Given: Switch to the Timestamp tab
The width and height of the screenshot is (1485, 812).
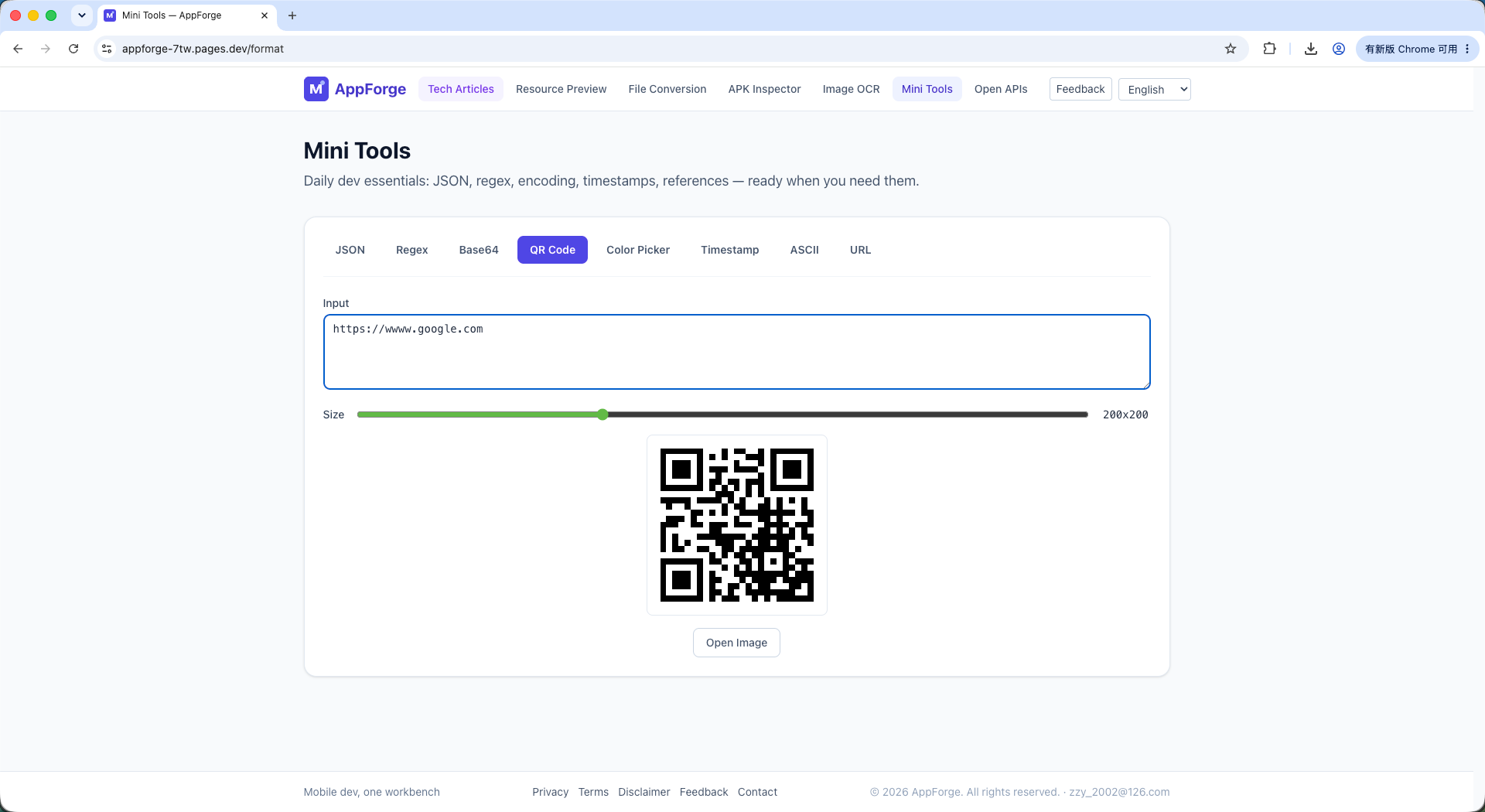Looking at the screenshot, I should [x=729, y=250].
